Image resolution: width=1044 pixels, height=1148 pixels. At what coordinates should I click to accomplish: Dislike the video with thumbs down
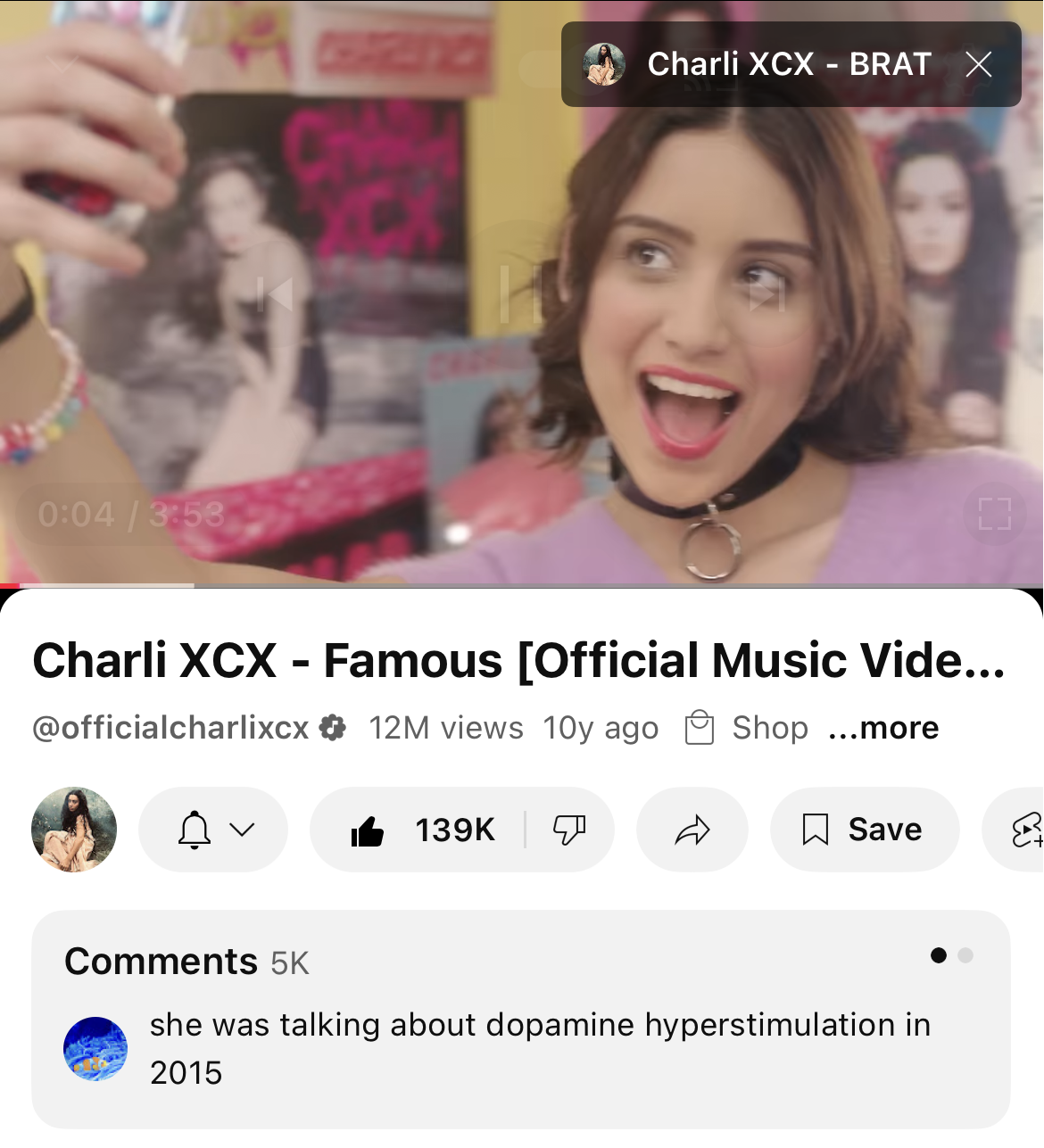569,830
